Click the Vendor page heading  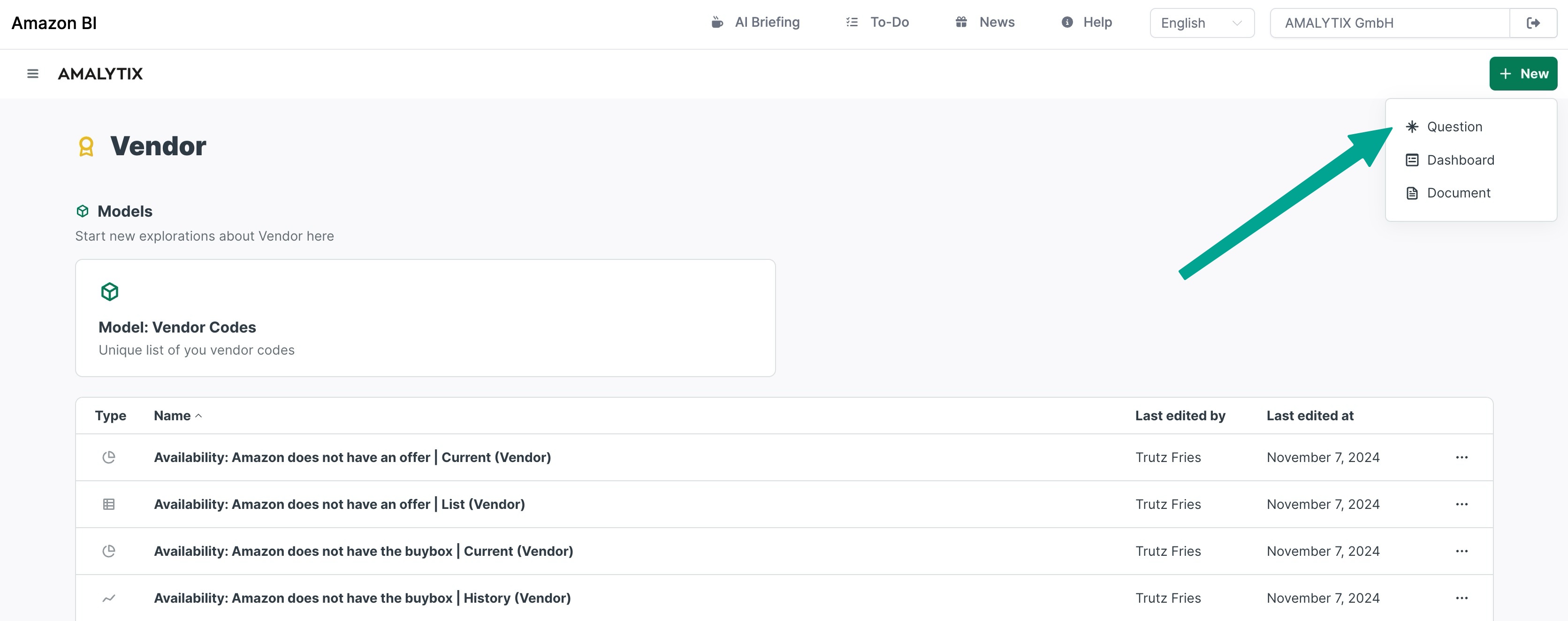158,147
